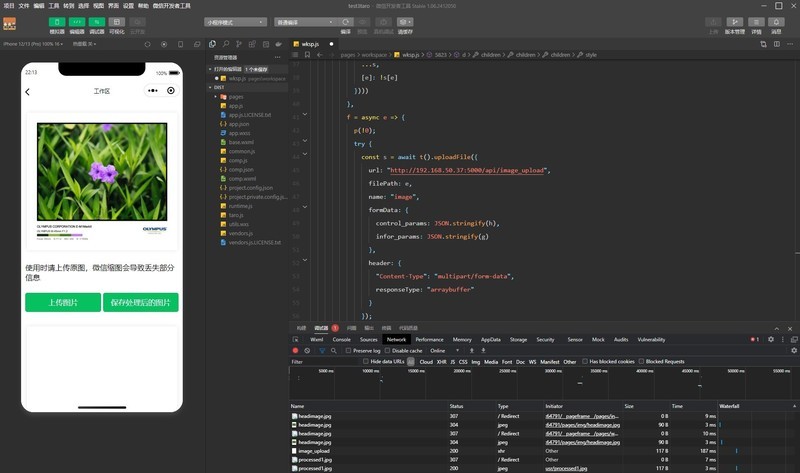Toggle the 调试器 debugger panel button
Screen dimensions: 800x473
click(x=97, y=21)
